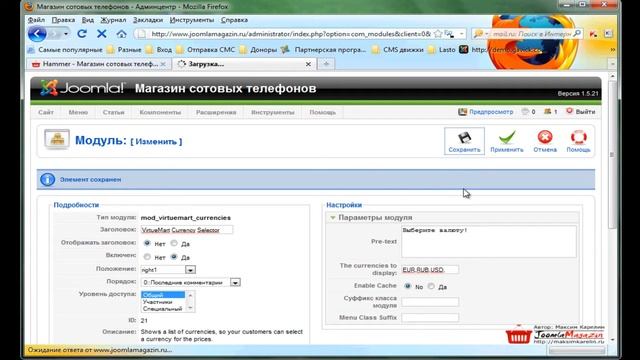This screenshot has height=360, width=640.
Task: Open the CMS движки bookmarks folder
Action: coord(398,49)
